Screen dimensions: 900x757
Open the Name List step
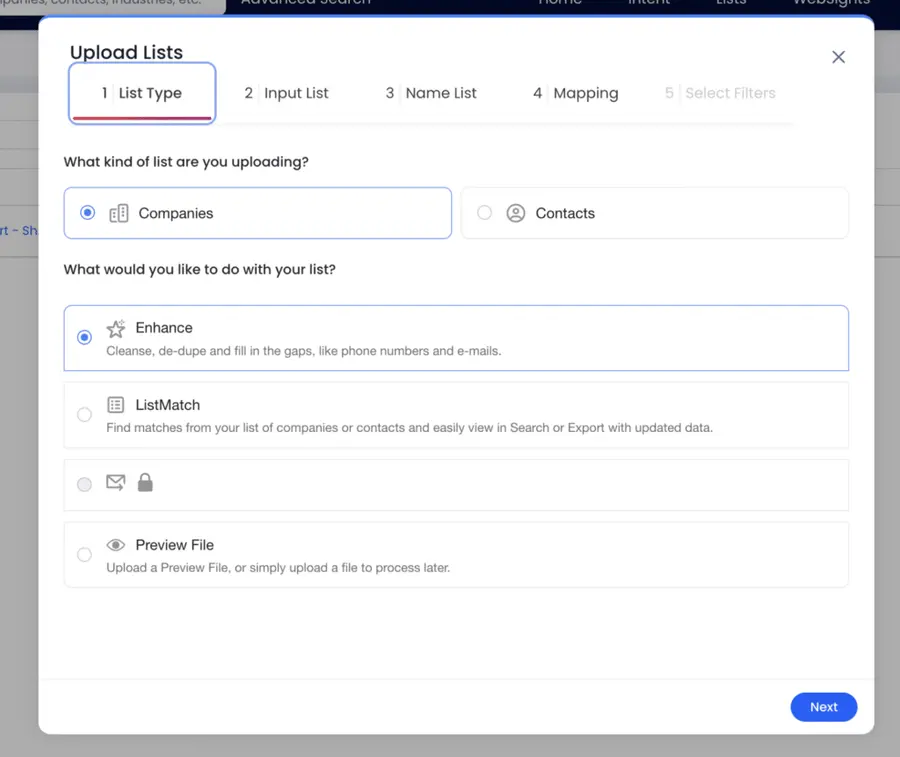tap(430, 93)
